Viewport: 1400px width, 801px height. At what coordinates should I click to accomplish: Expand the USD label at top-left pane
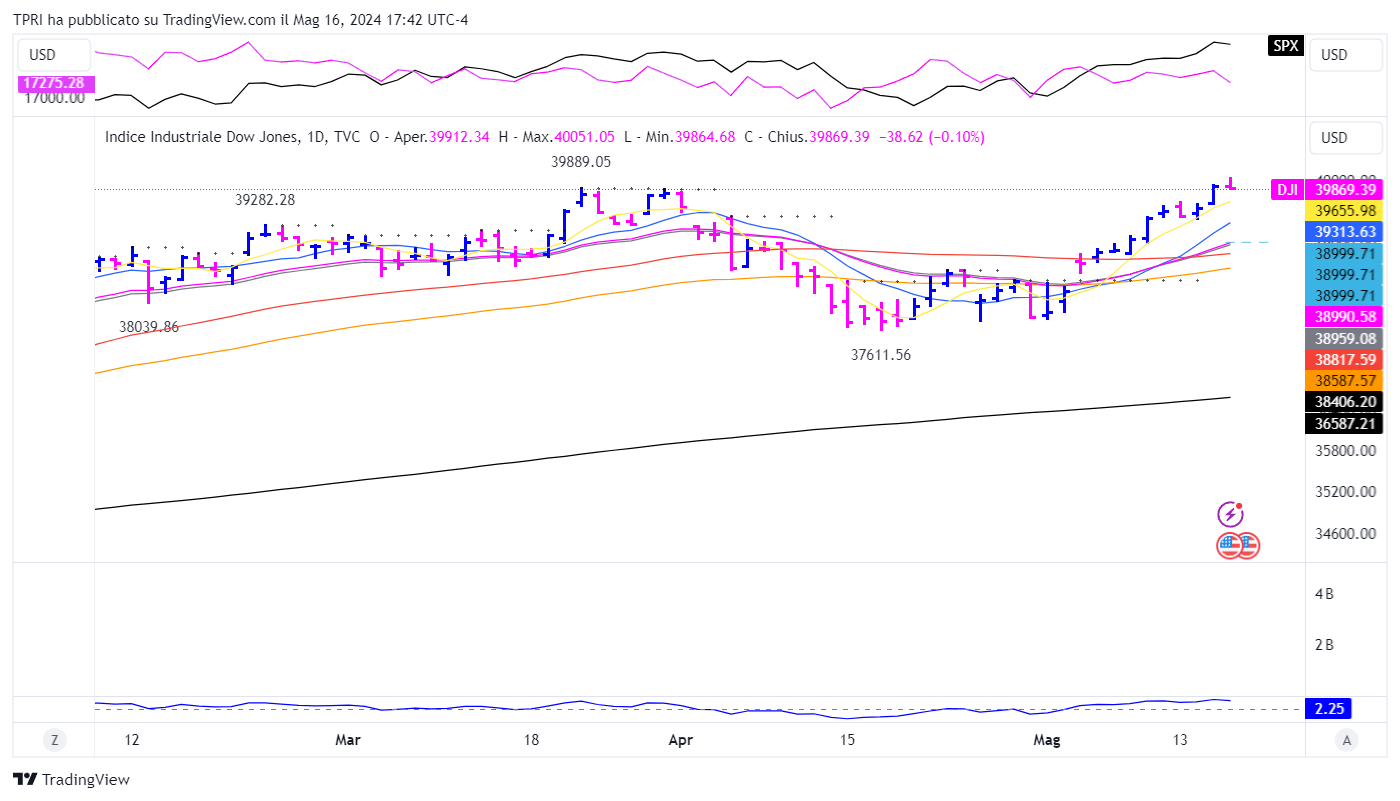[x=43, y=55]
